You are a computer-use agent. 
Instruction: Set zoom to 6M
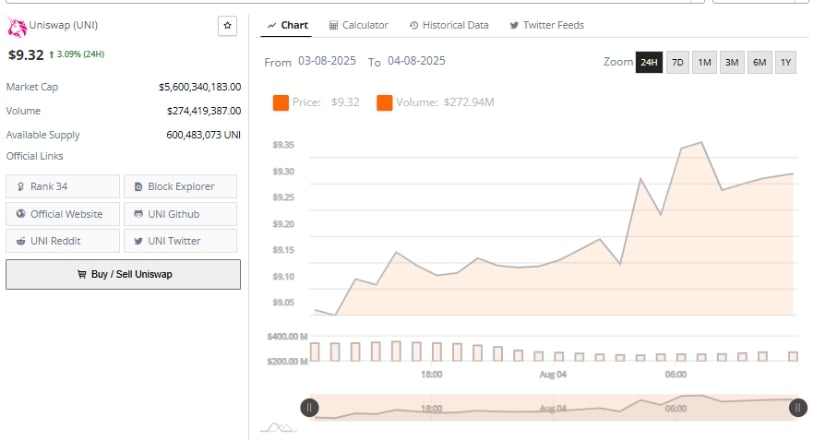click(x=759, y=62)
